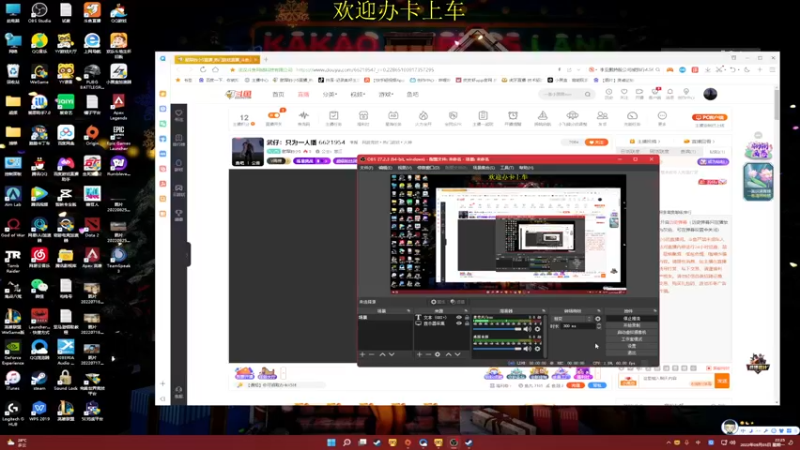
Task: Click the refresh icon in browser toolbar
Action: click(203, 69)
